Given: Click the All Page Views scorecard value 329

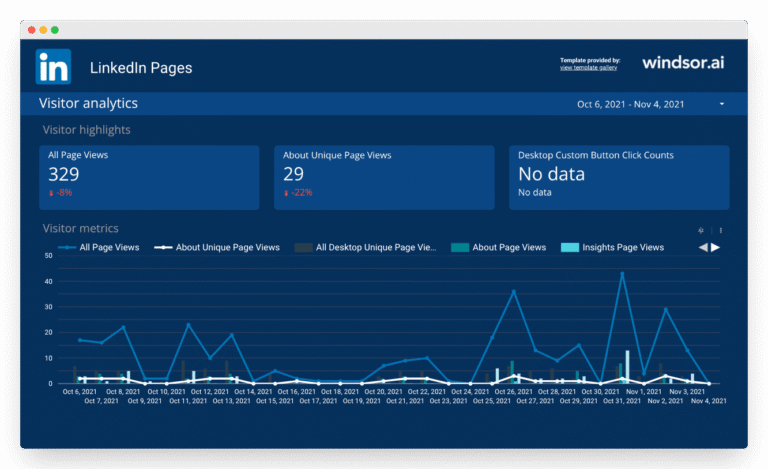Looking at the screenshot, I should pos(64,174).
